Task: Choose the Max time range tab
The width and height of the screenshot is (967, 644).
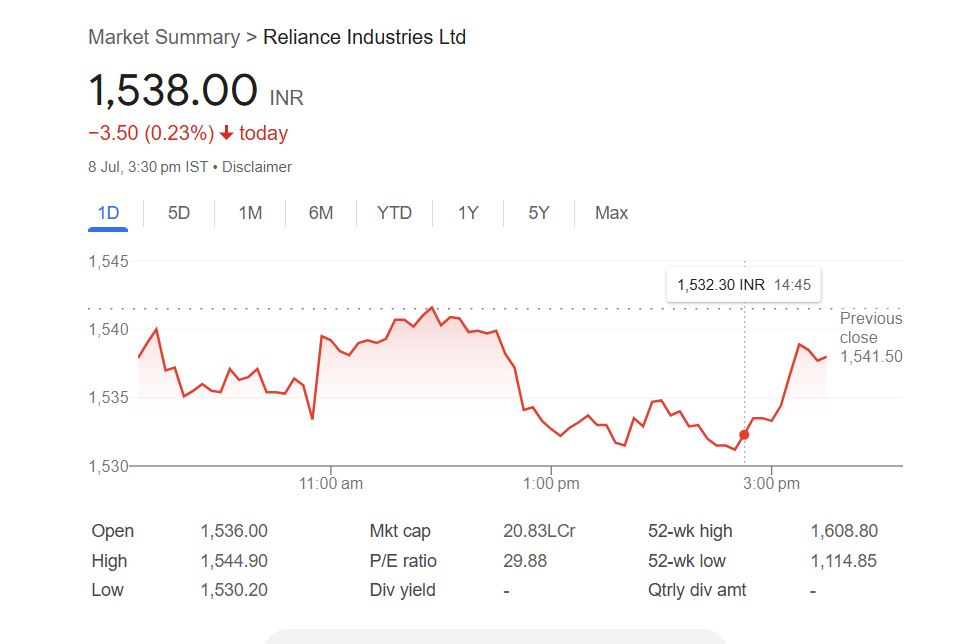Action: 611,213
